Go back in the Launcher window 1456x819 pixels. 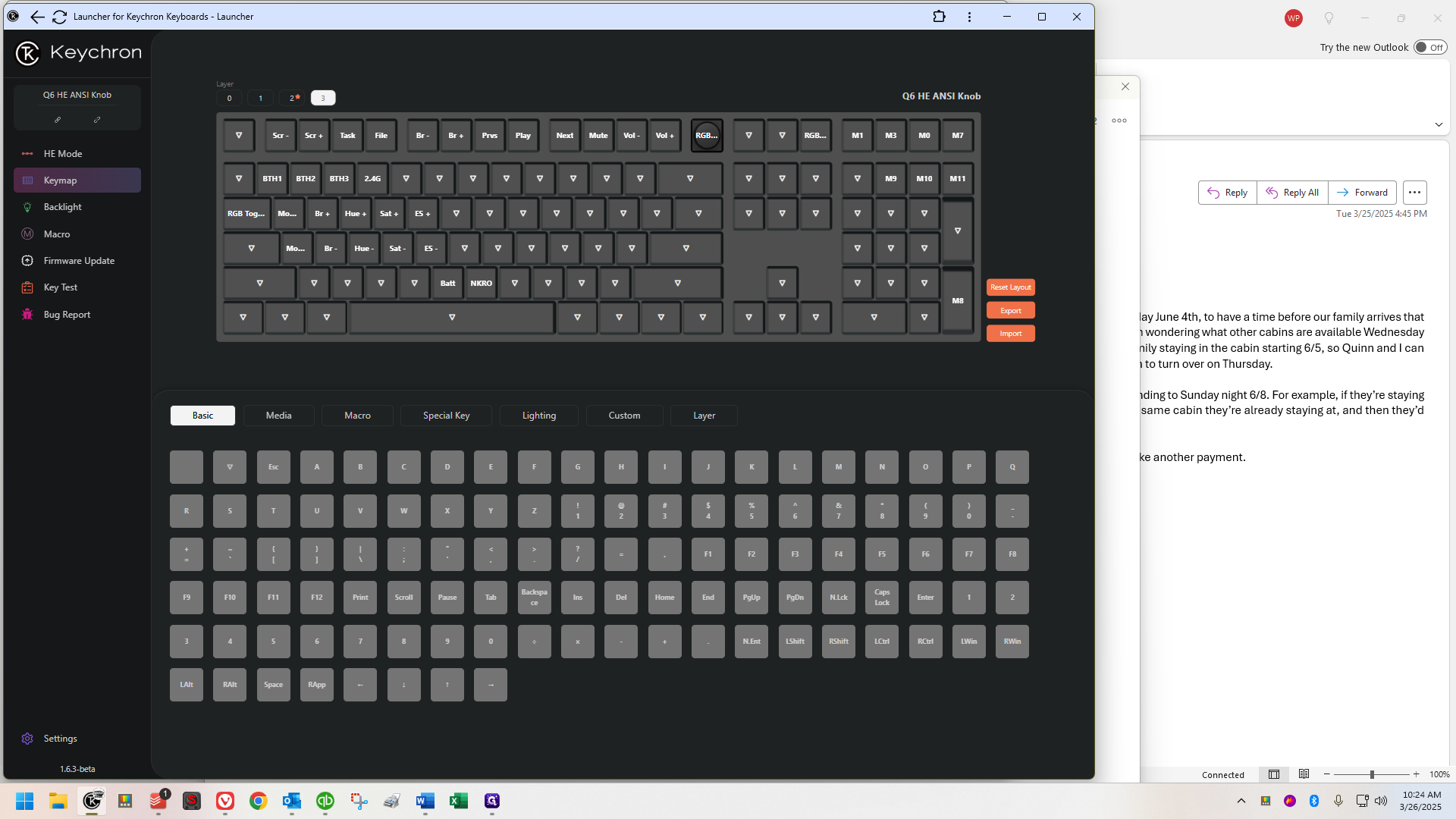(36, 17)
